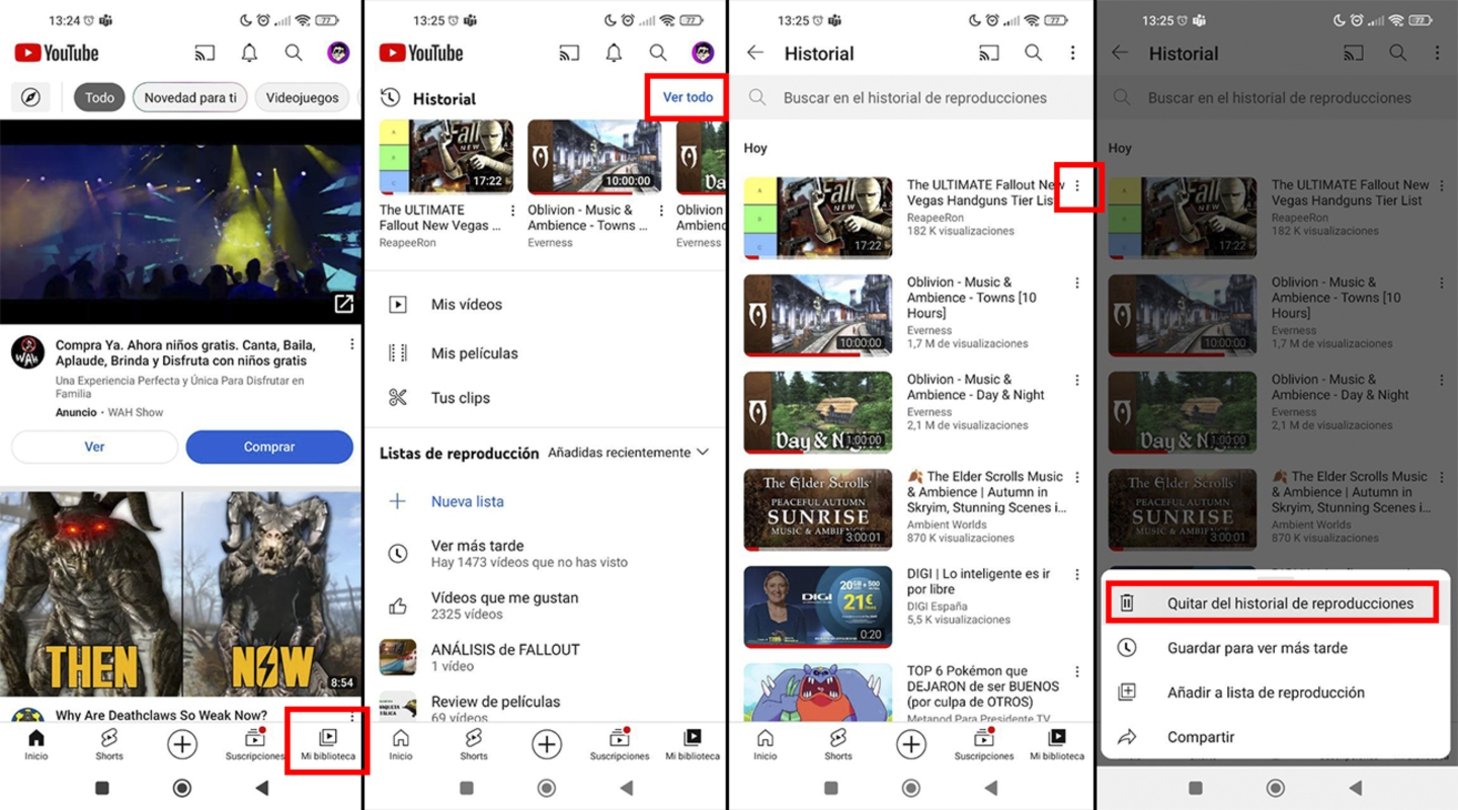Open Suscripciones in the home feed bottom bar
Screen dimensions: 1458x810
[254, 745]
